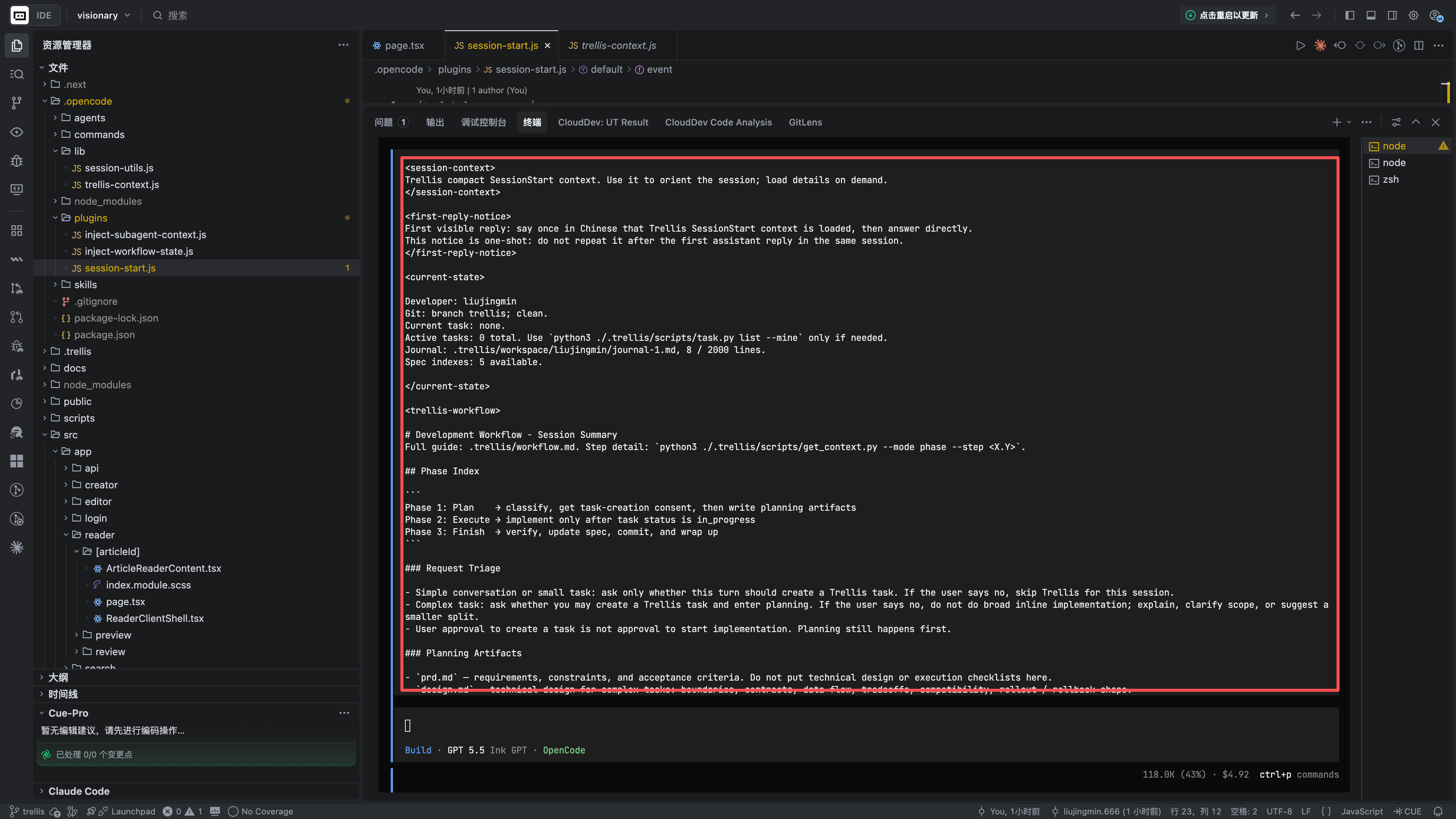Viewport: 1456px width, 819px height.
Task: Split the editor with the split icon
Action: pyautogui.click(x=1419, y=45)
